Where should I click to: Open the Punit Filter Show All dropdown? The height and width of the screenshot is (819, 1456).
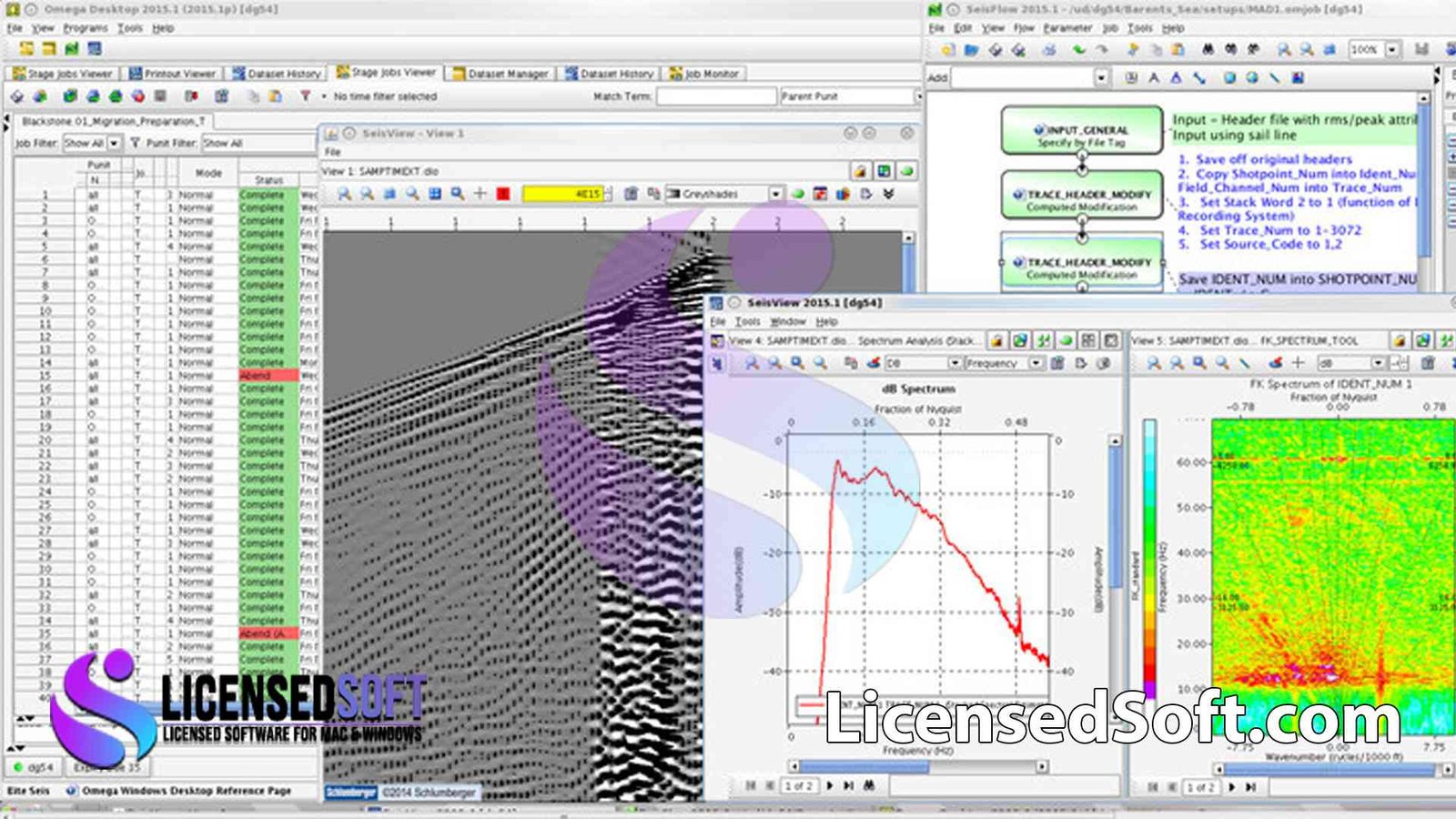click(x=258, y=143)
